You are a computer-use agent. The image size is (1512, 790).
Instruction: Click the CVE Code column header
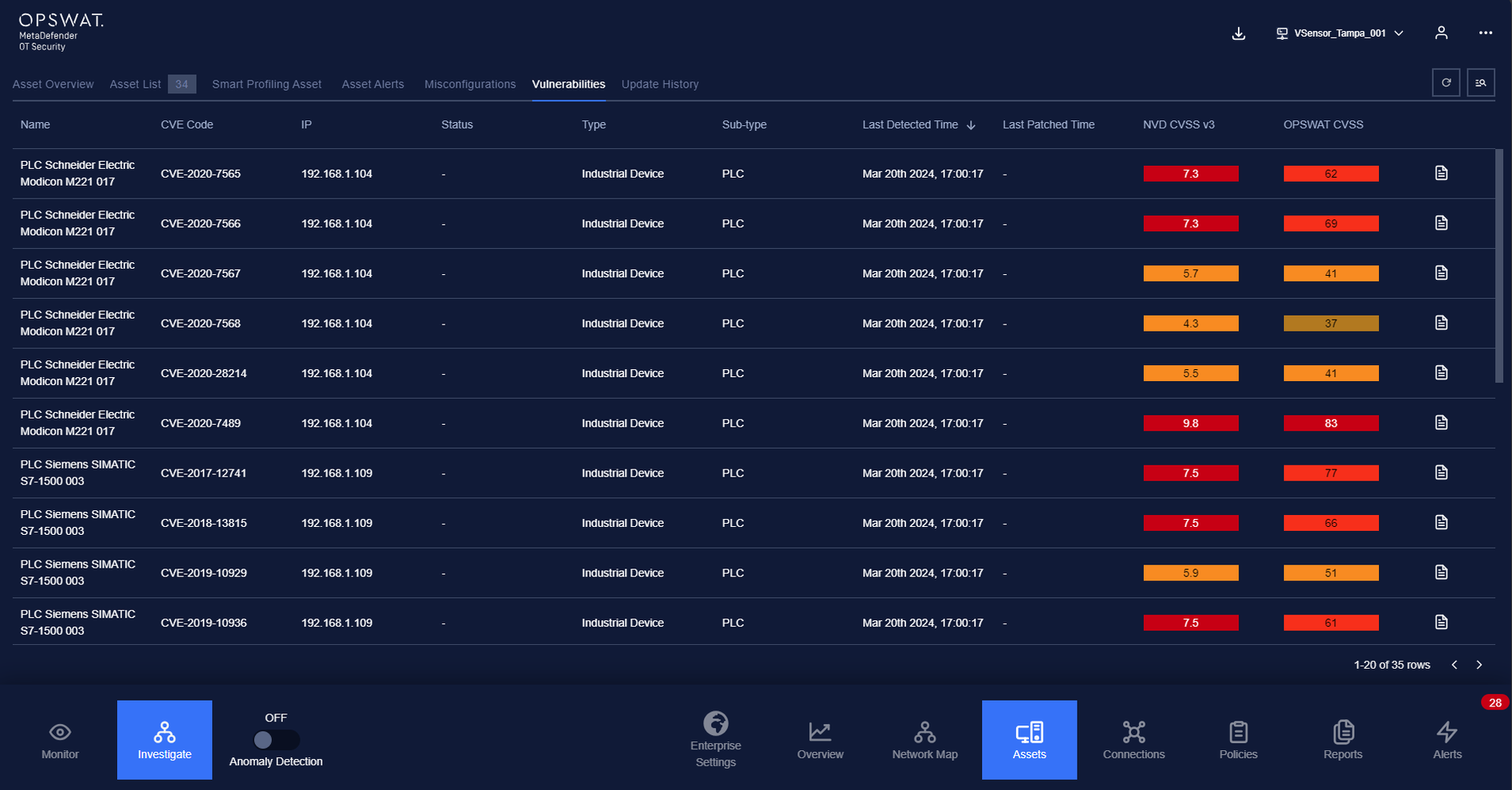(187, 125)
